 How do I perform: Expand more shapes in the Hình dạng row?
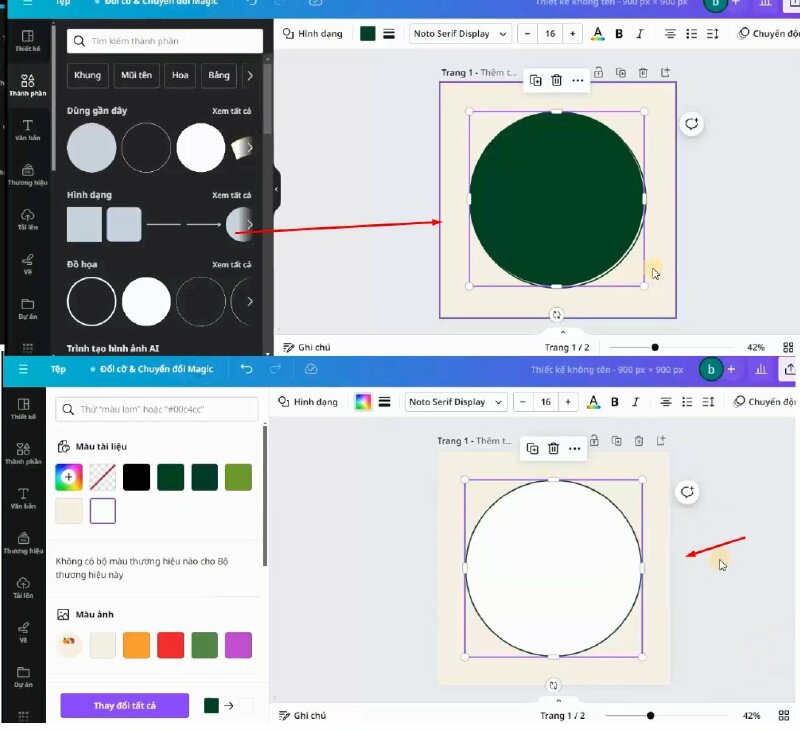249,225
